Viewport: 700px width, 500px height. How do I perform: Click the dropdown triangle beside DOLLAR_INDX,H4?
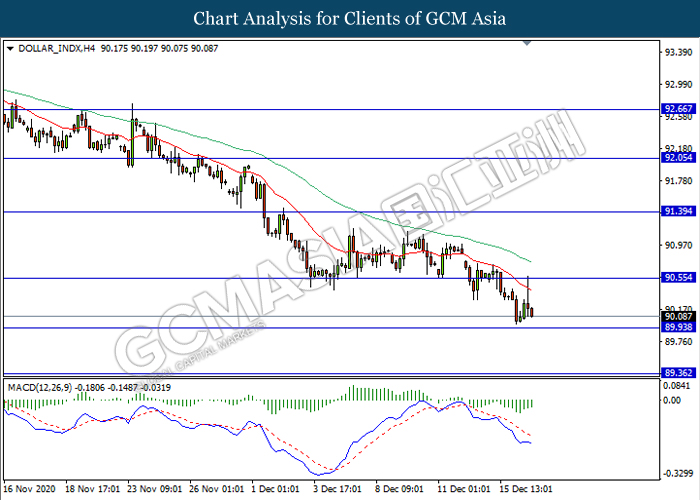pos(11,48)
